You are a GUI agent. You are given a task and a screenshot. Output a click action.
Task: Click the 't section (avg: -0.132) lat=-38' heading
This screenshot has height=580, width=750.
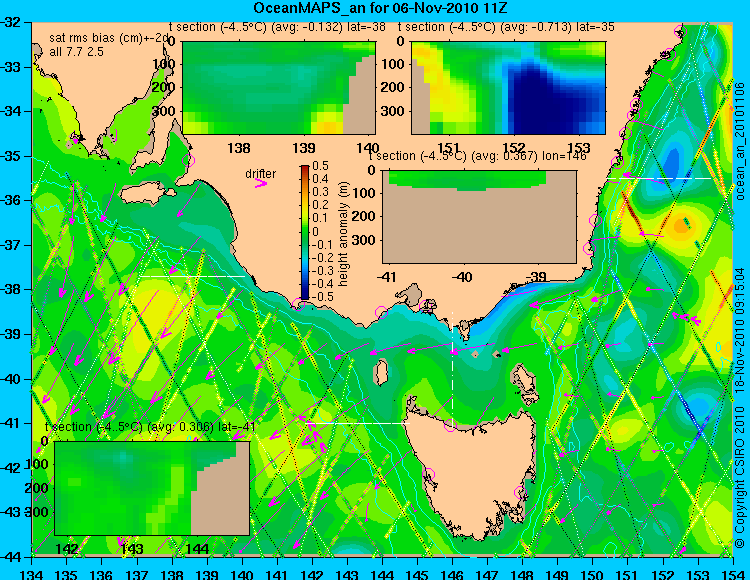click(277, 27)
